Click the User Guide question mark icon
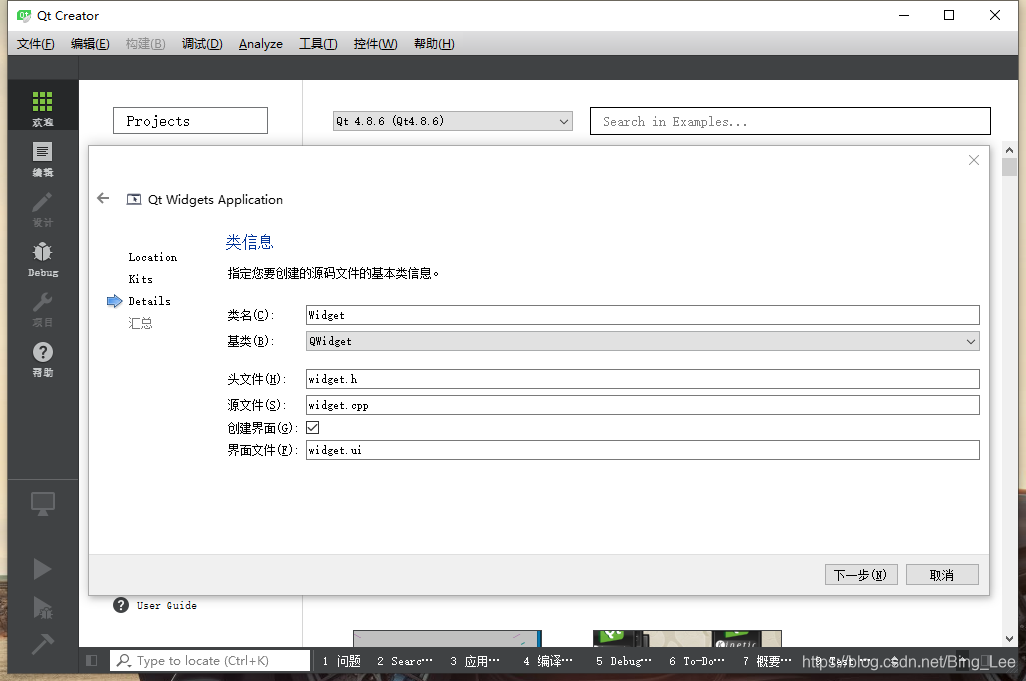Image resolution: width=1026 pixels, height=681 pixels. [x=121, y=605]
